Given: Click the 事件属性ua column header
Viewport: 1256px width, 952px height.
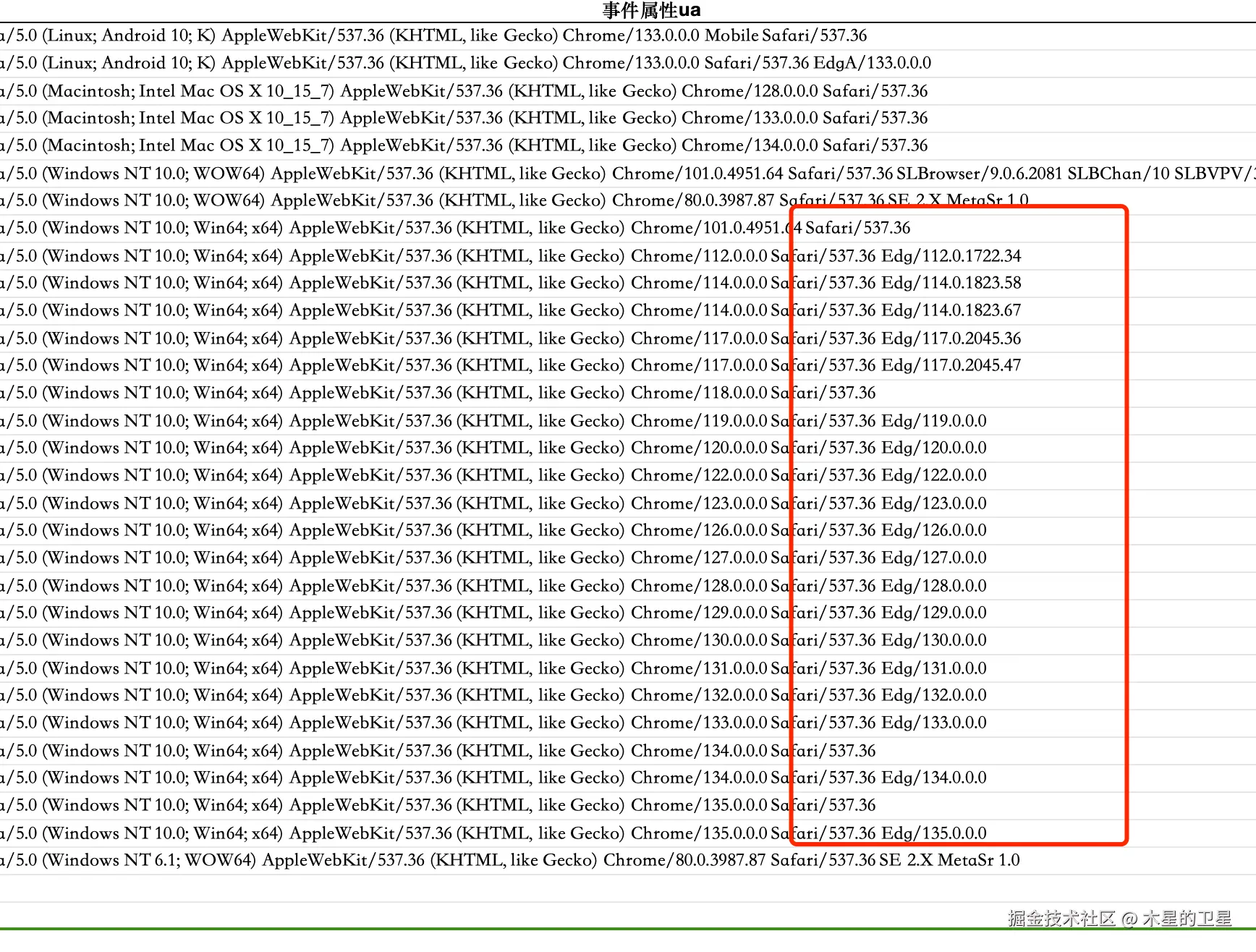Looking at the screenshot, I should pyautogui.click(x=651, y=10).
